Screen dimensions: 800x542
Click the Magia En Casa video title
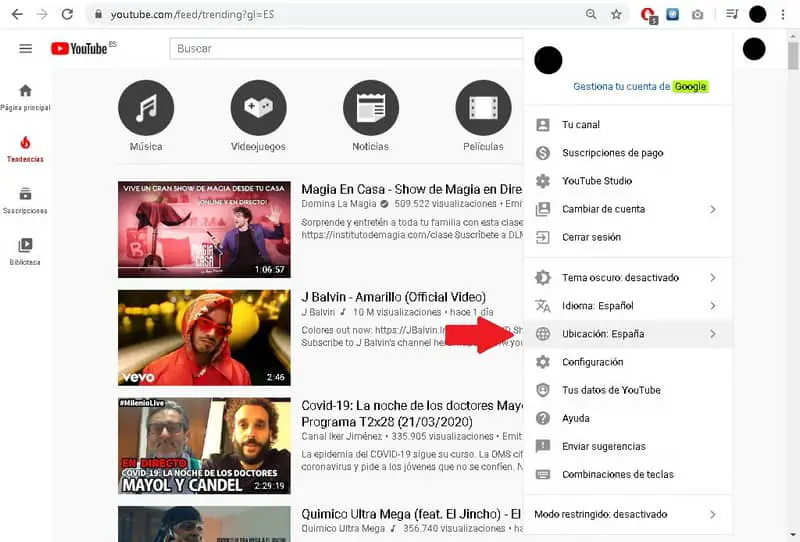[412, 189]
